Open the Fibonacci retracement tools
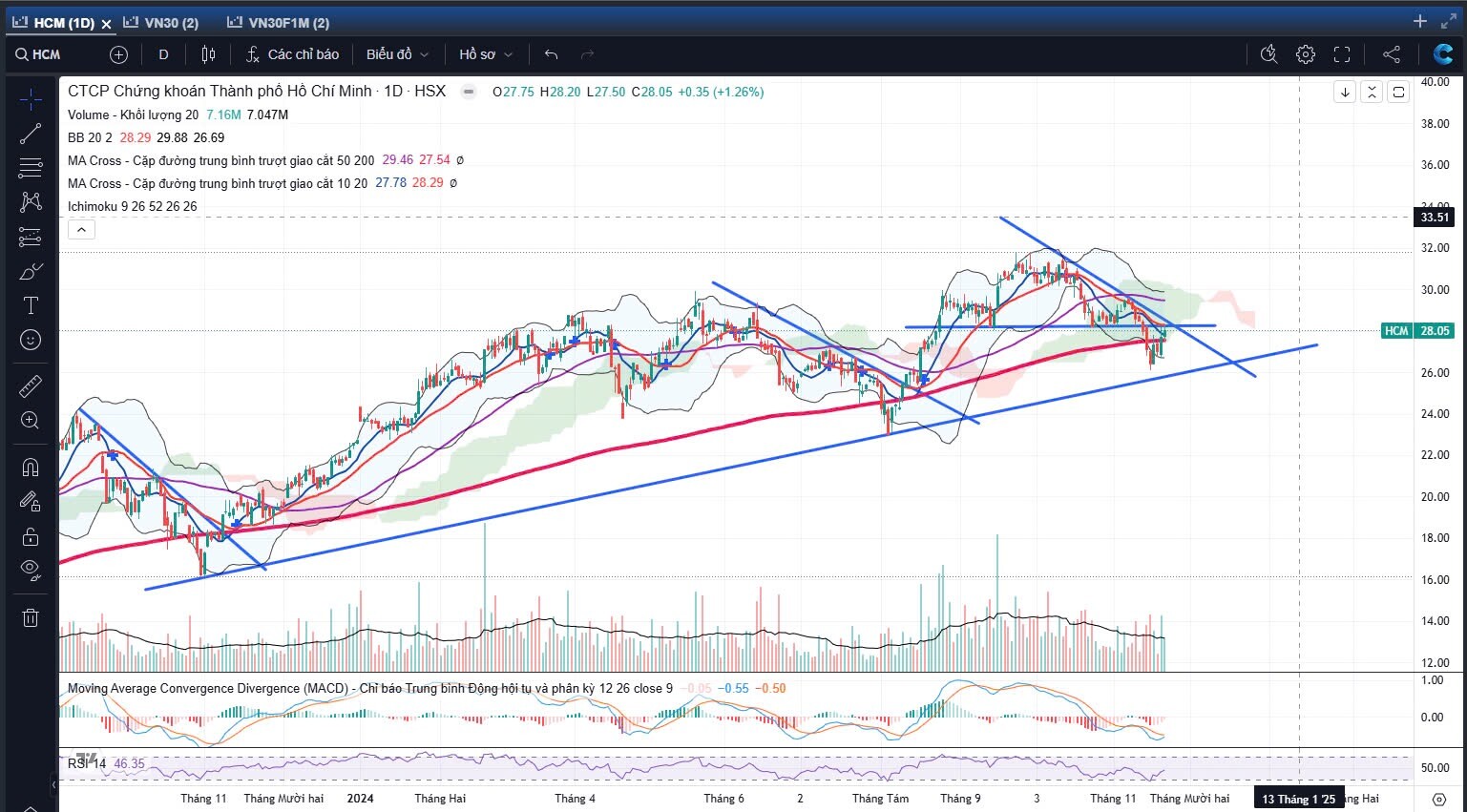Screen dimensions: 1467x812 click(x=31, y=168)
